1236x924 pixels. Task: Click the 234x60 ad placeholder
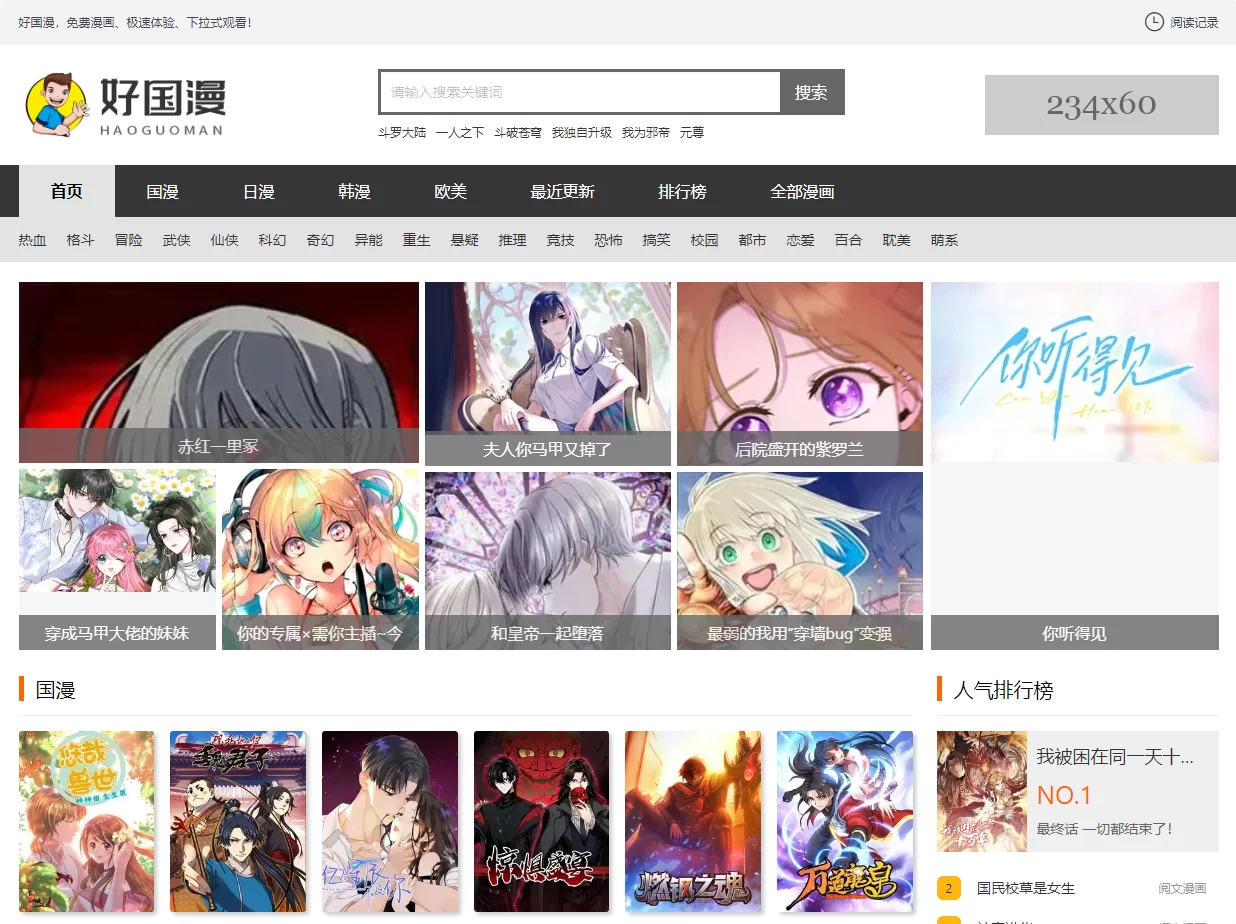[1101, 103]
